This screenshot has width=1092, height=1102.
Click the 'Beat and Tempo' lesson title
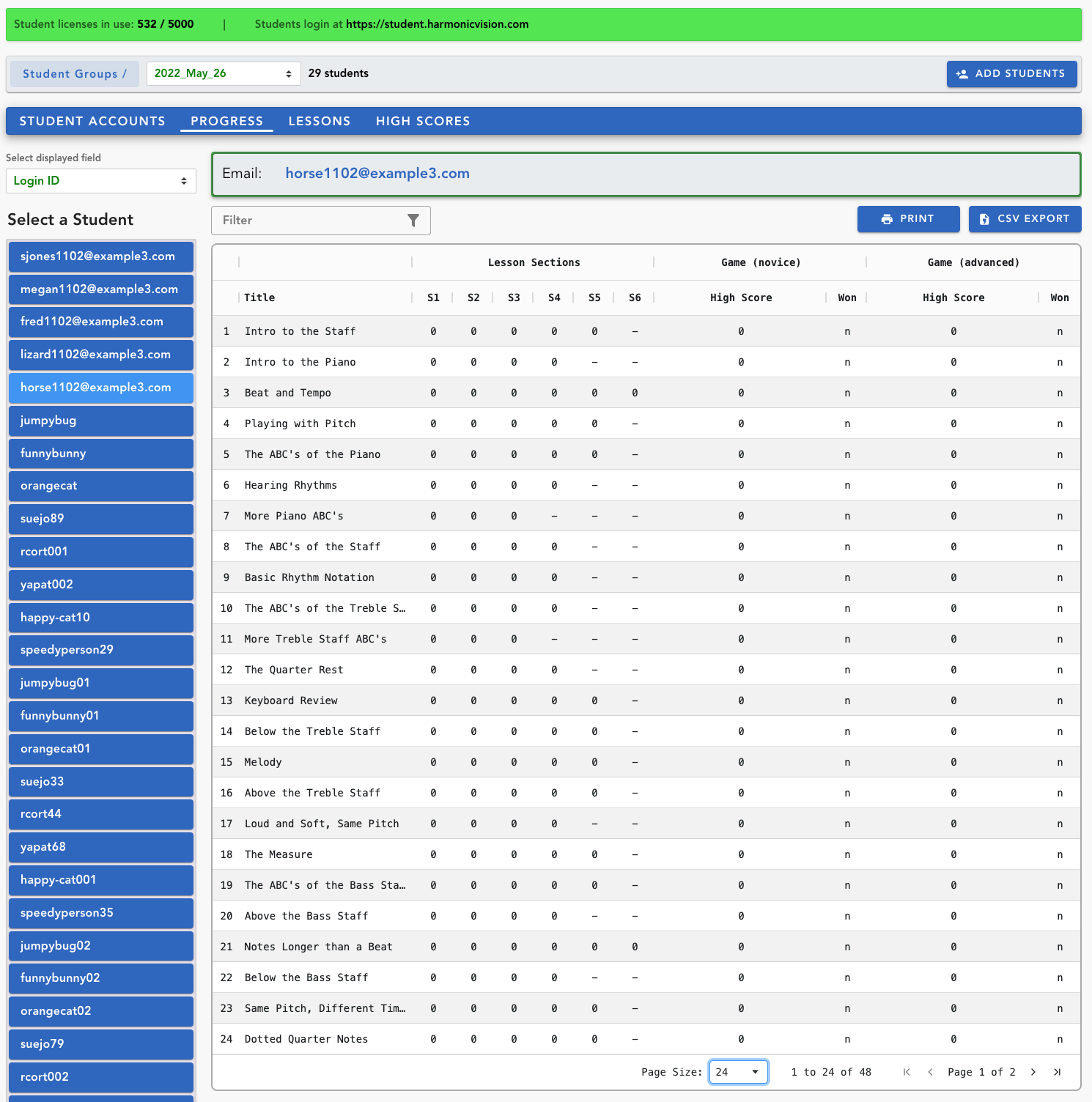tap(287, 393)
